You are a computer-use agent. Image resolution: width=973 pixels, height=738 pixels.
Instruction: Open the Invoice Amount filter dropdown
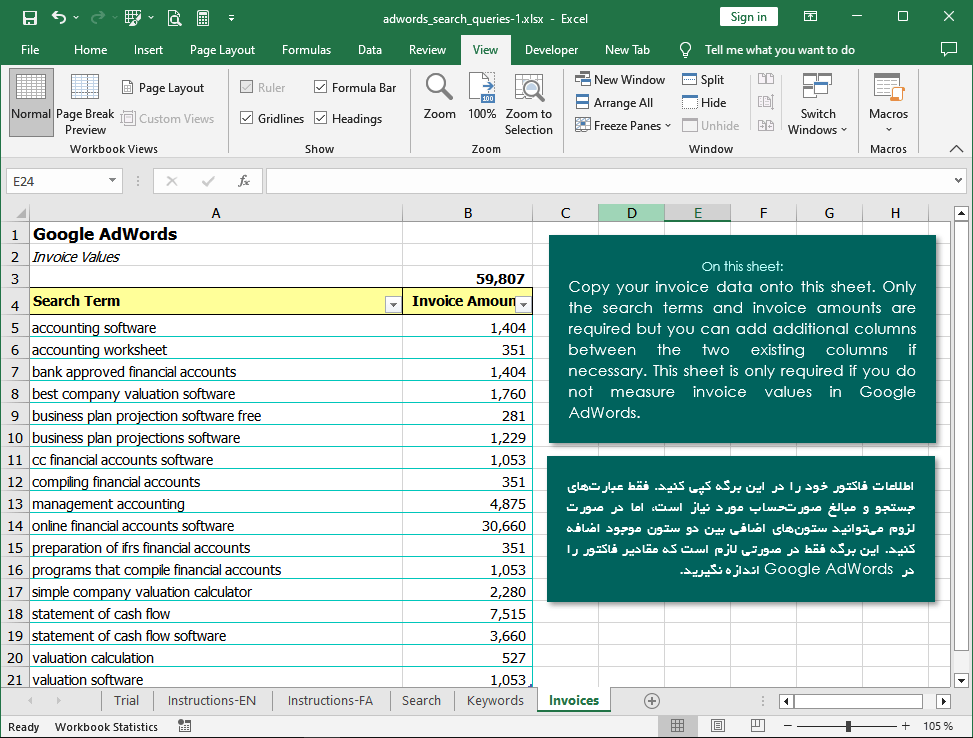tap(524, 305)
